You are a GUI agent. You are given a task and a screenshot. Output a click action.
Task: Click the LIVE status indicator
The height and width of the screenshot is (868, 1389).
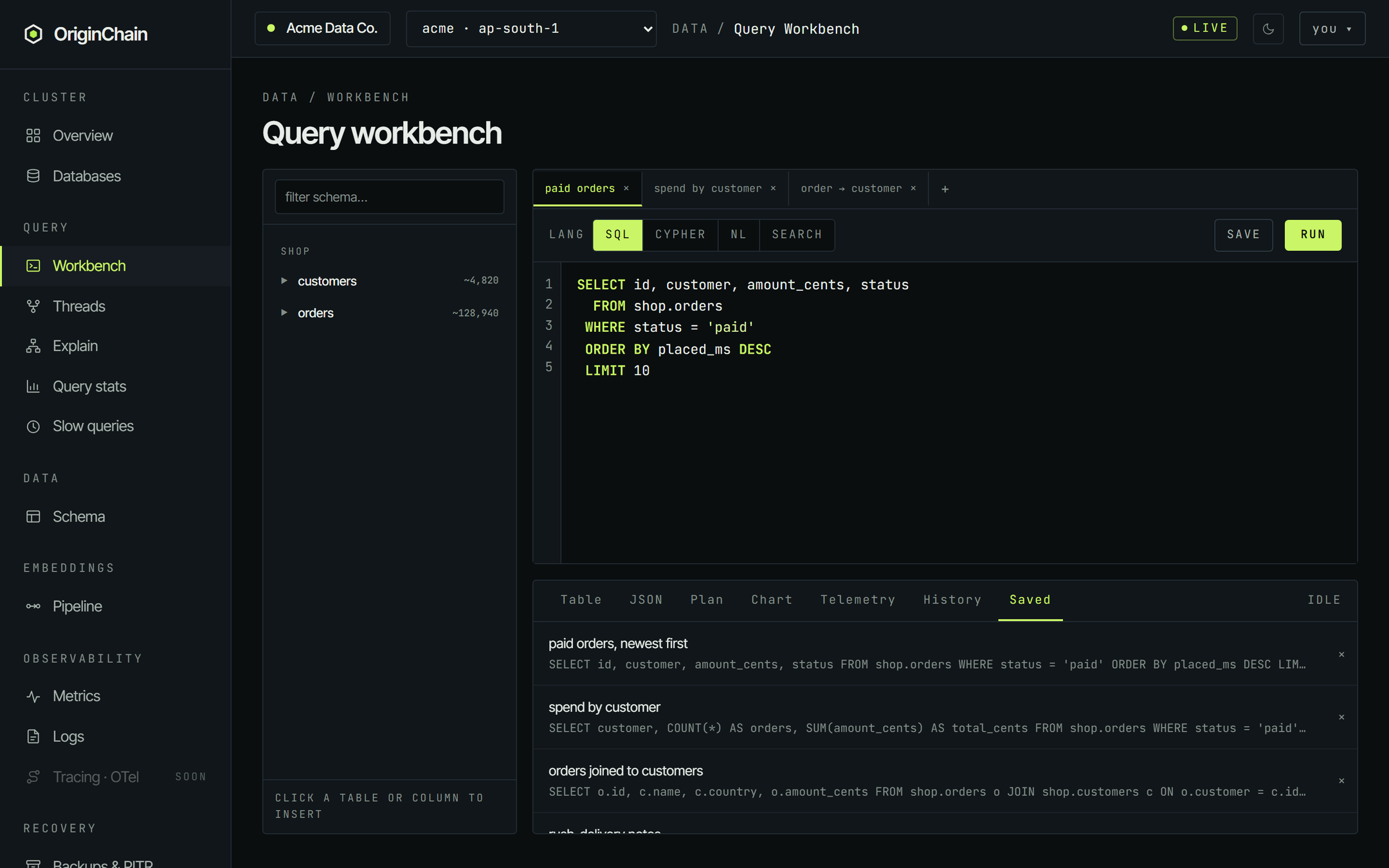1205,28
